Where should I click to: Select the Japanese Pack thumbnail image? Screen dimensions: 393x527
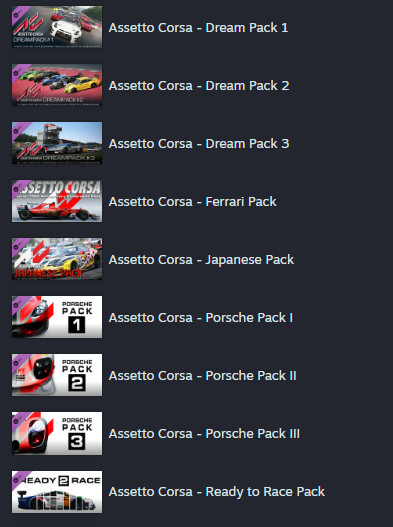[x=57, y=259]
